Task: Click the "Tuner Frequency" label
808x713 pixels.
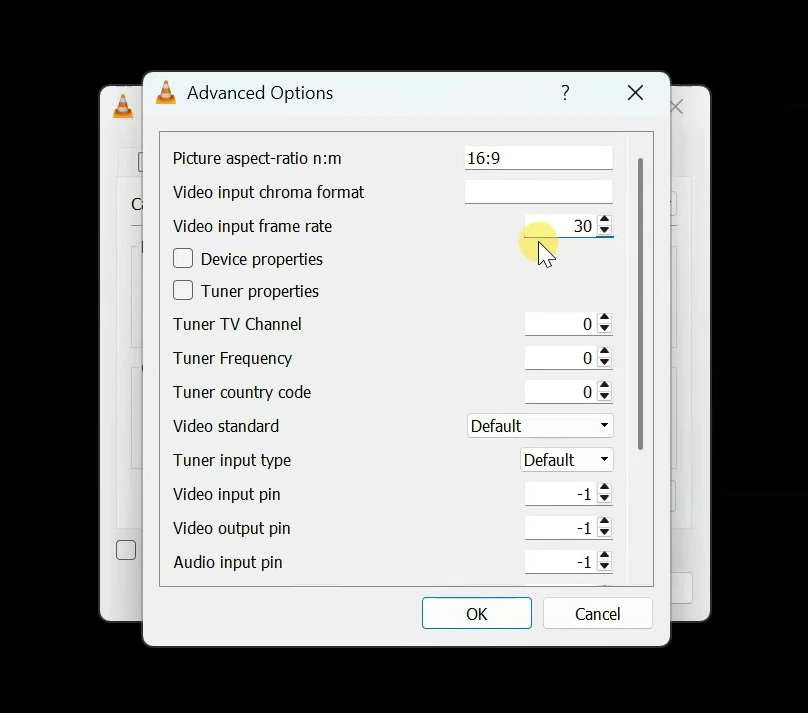Action: (x=232, y=358)
